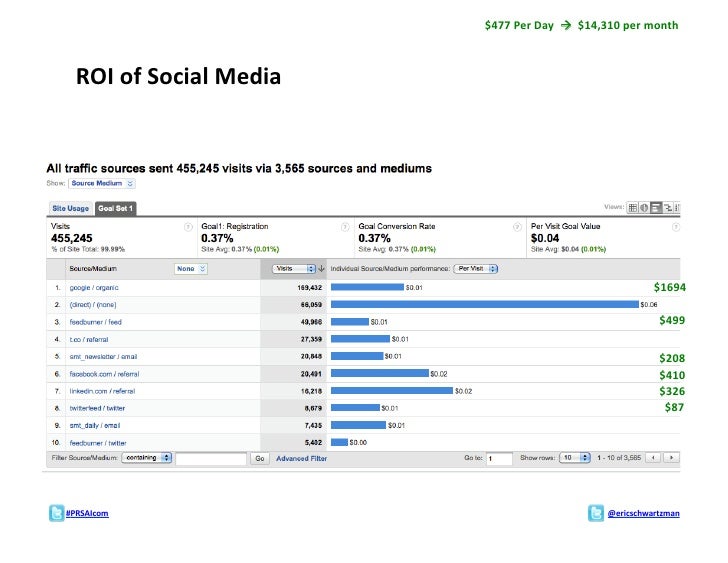Viewport: 728px width, 563px height.
Task: Click help icon for Goal Conversion Rate
Action: pos(520,226)
